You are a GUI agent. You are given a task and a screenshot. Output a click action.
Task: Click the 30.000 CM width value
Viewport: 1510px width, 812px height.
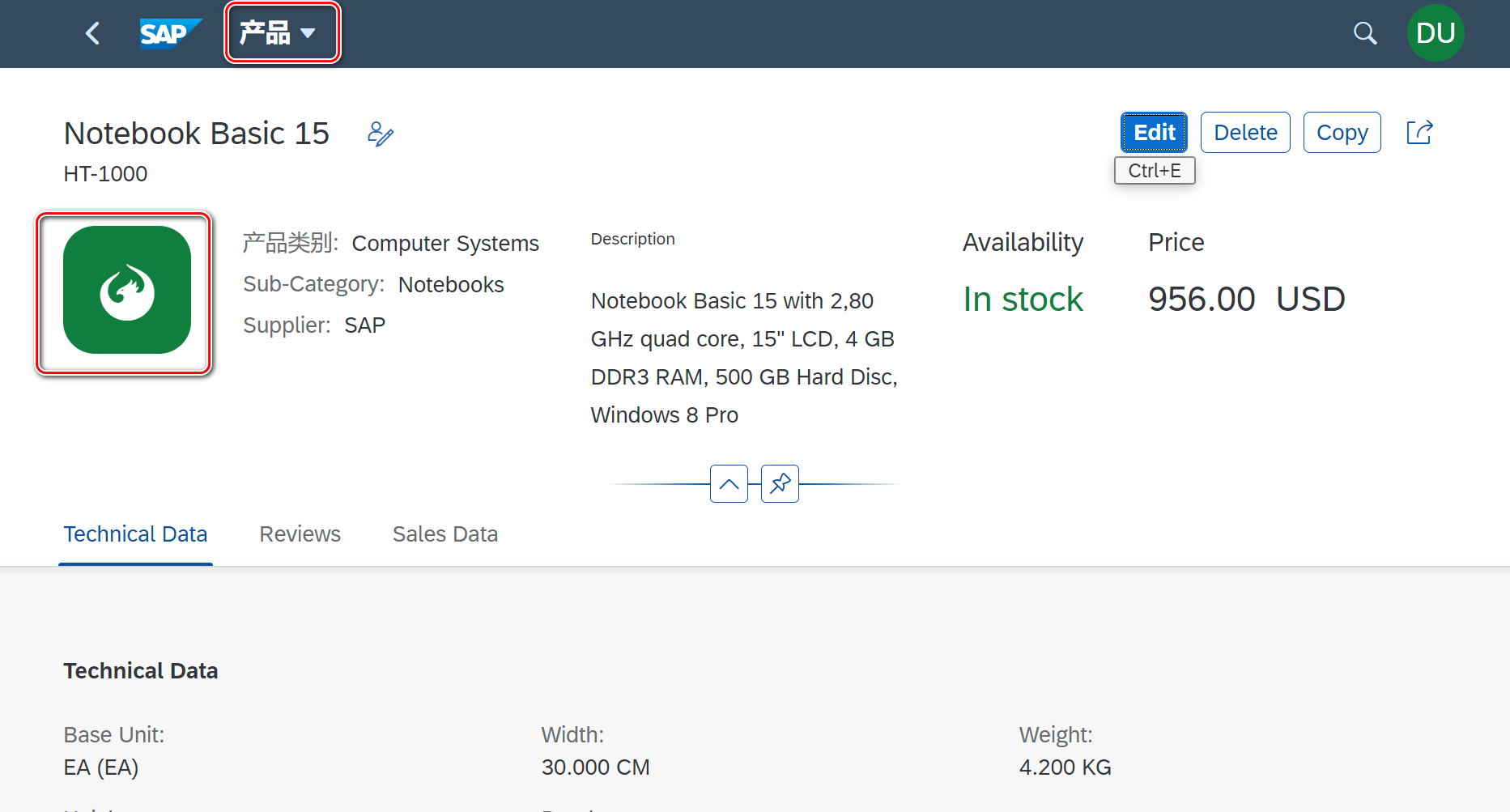point(596,767)
